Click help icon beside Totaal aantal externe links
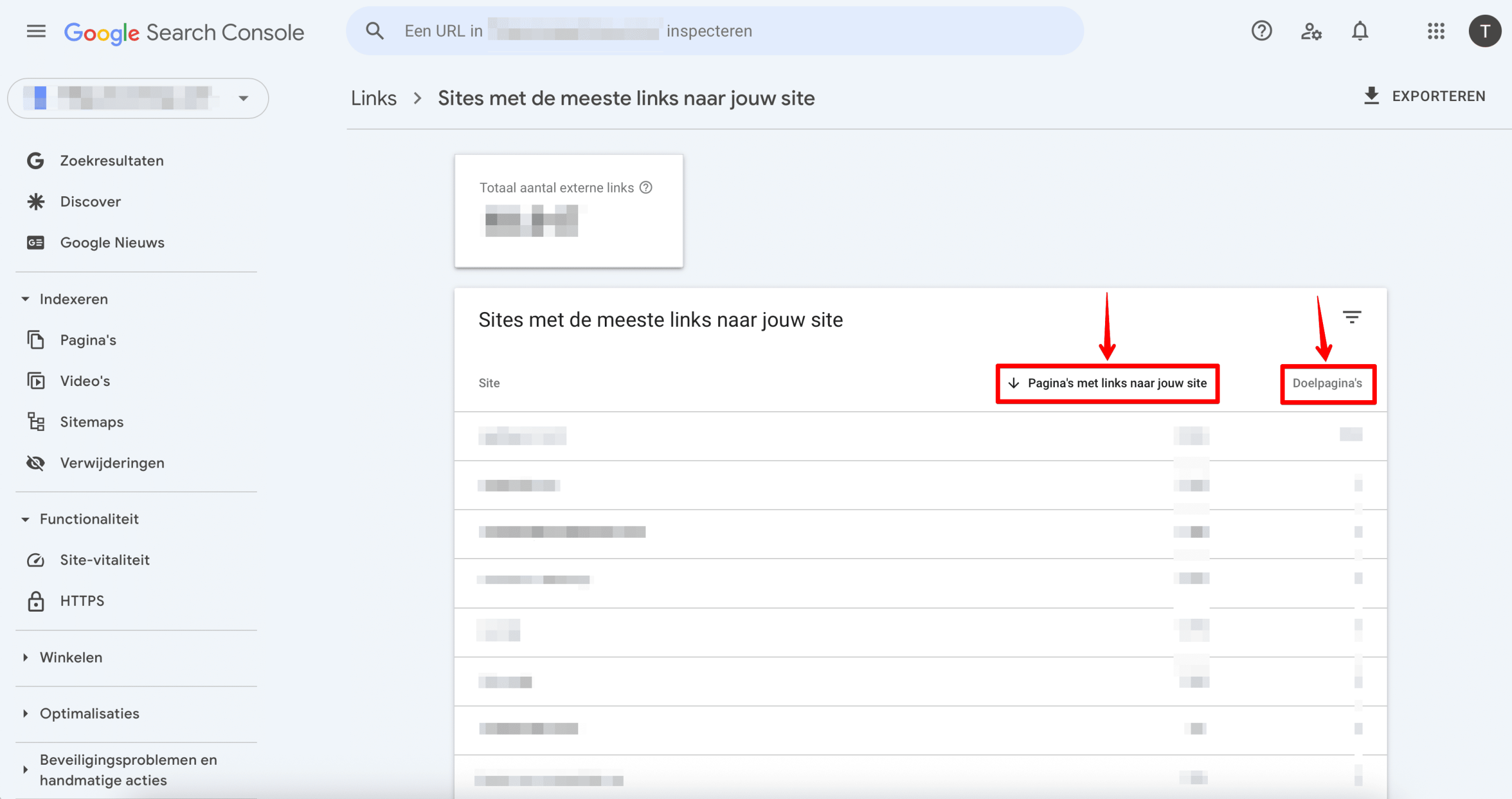The width and height of the screenshot is (1512, 799). (x=646, y=187)
